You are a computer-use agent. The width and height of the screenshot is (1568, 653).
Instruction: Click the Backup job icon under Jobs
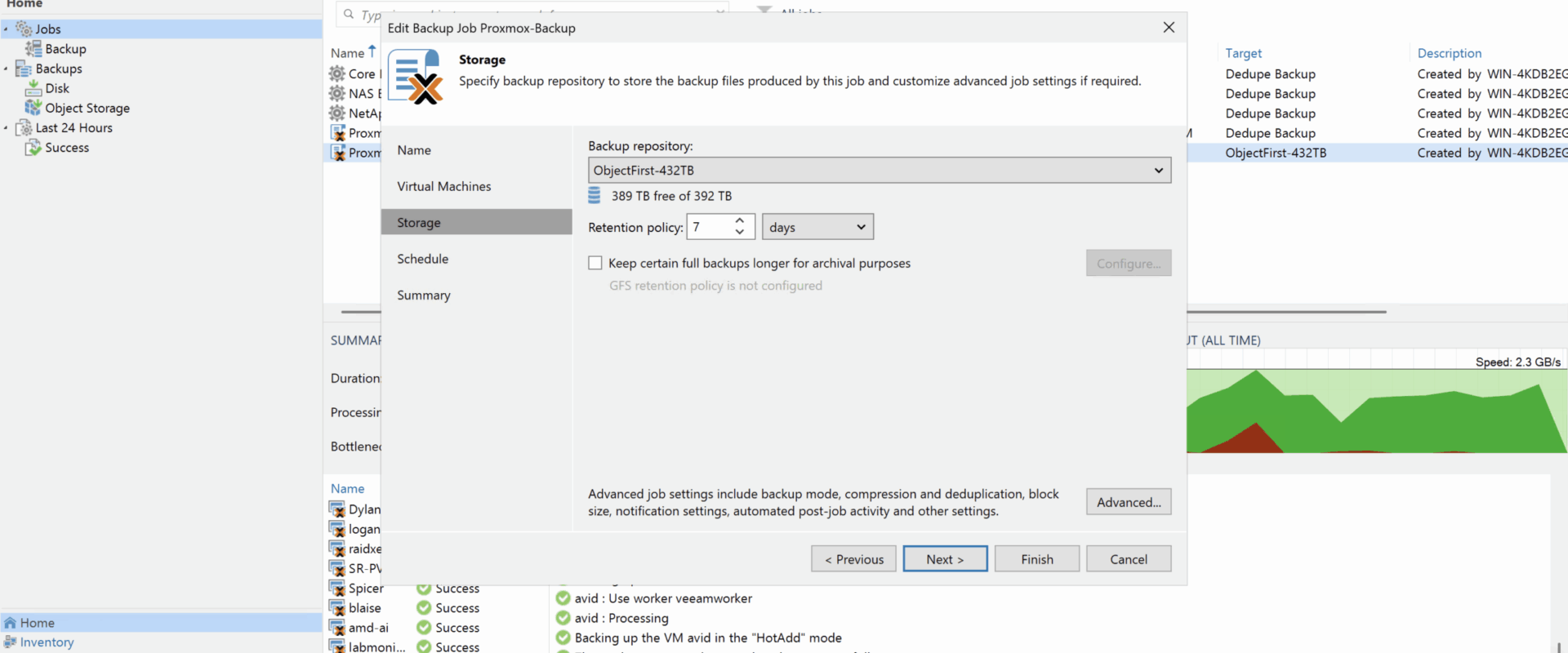33,49
